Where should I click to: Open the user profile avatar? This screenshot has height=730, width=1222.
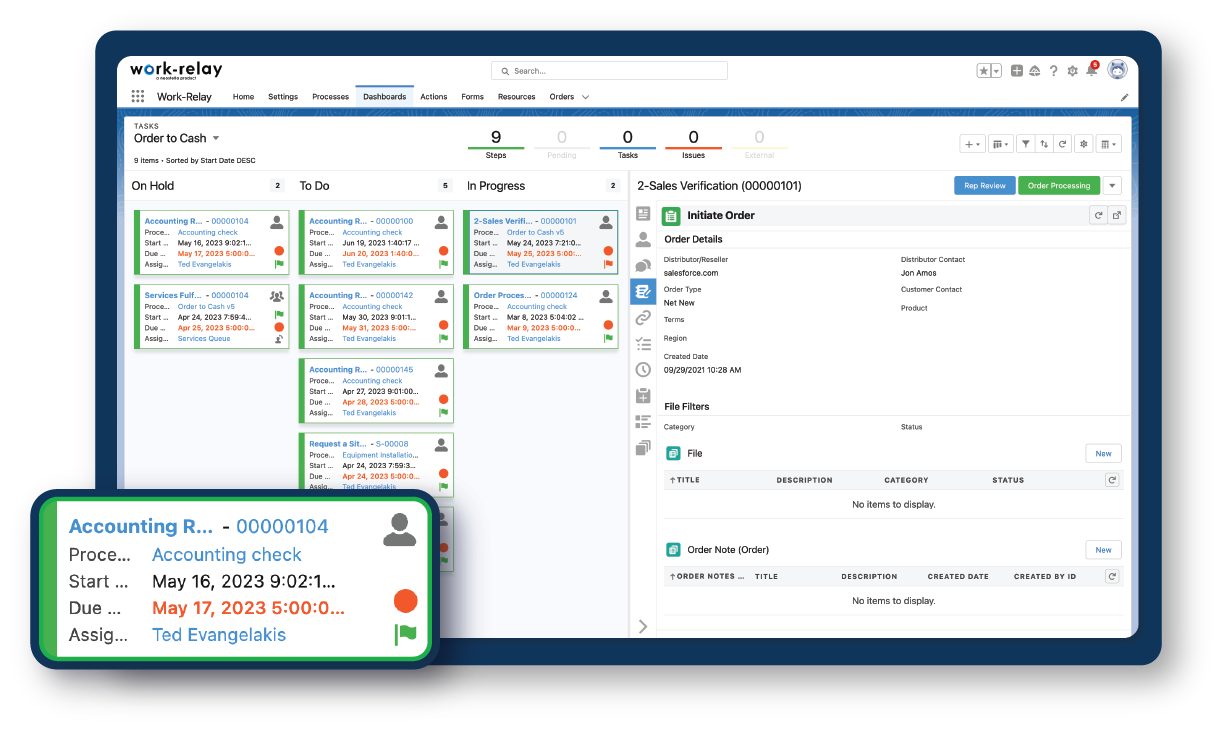tap(1117, 70)
